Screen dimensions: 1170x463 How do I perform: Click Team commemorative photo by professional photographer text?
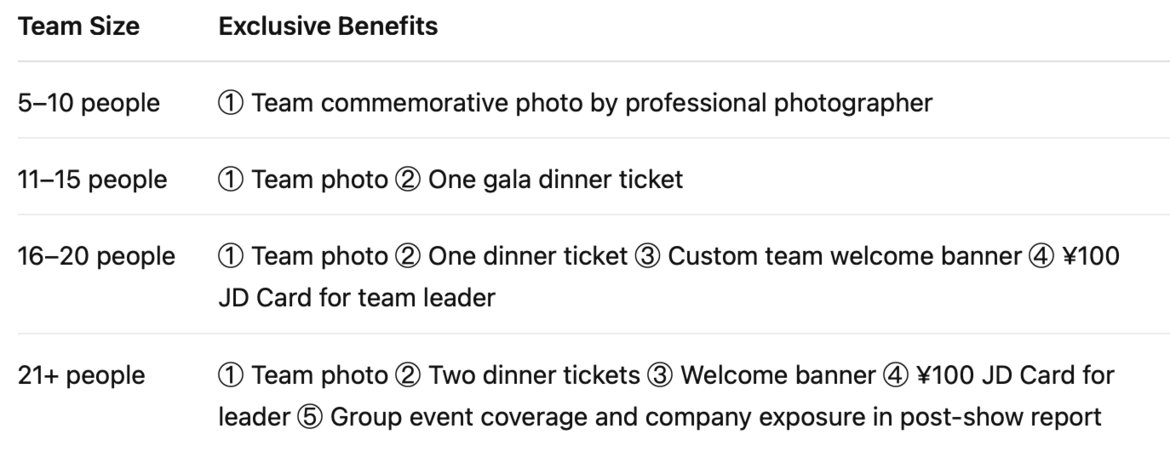pos(592,103)
